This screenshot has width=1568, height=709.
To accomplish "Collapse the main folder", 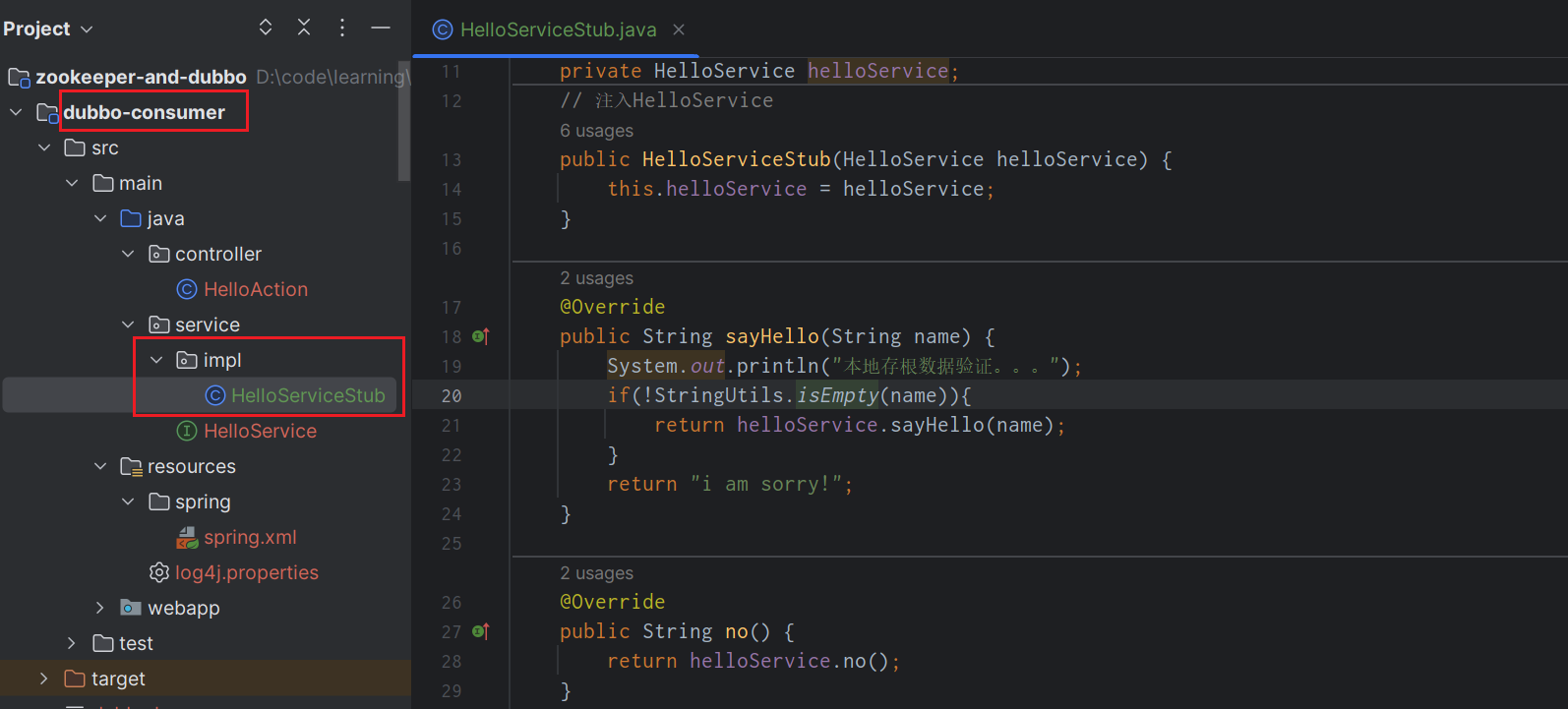I will [73, 183].
